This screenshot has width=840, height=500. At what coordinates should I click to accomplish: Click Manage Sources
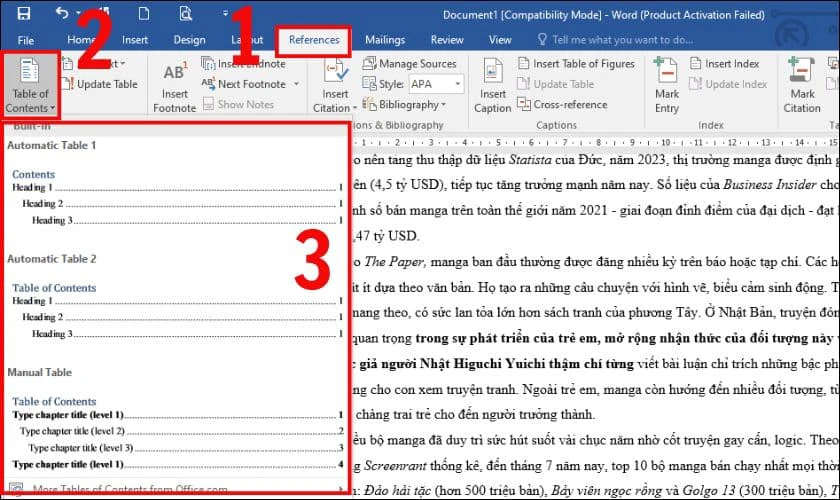410,64
